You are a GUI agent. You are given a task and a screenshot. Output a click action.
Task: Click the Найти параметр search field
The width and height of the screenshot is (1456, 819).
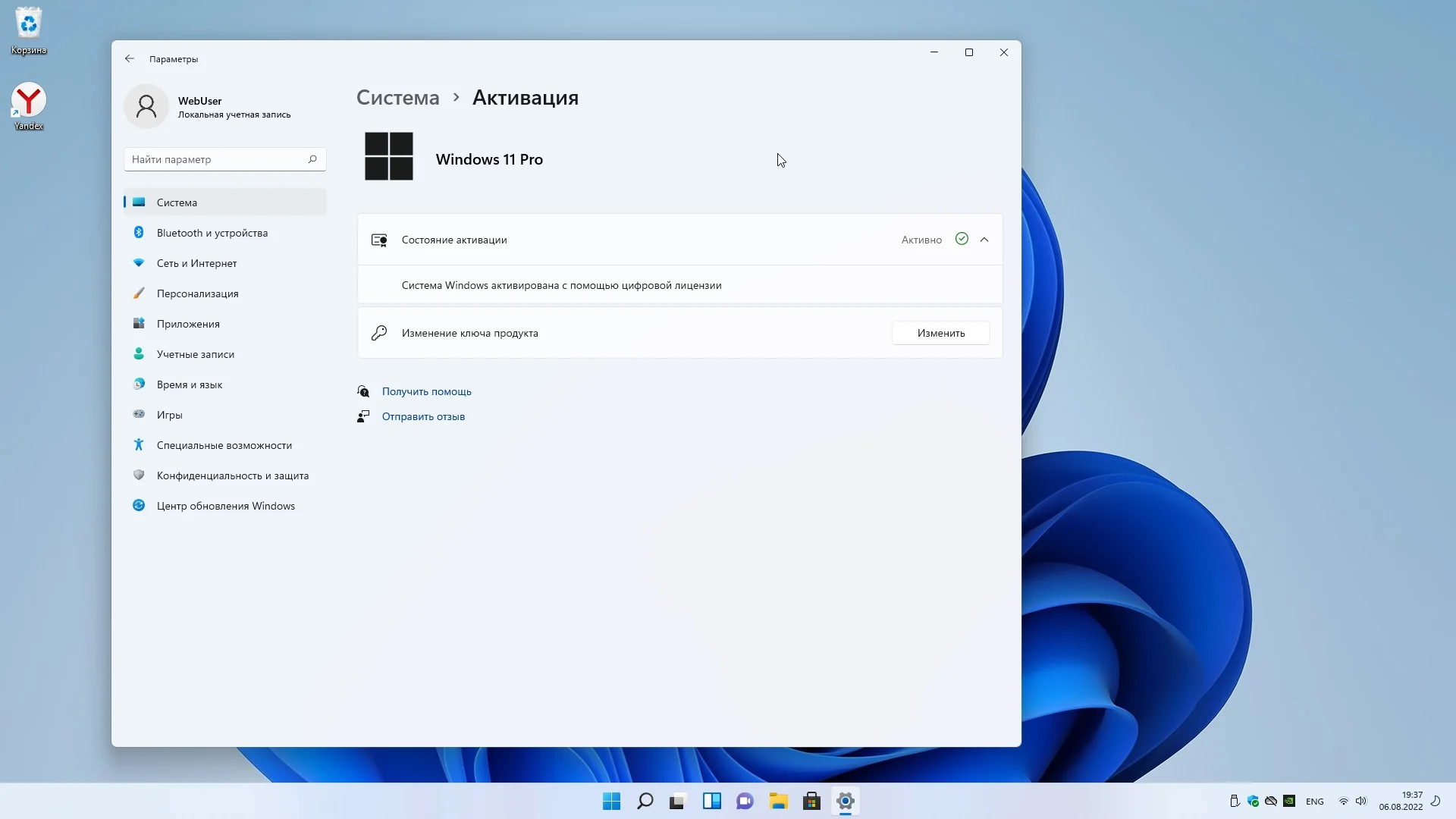[x=216, y=159]
